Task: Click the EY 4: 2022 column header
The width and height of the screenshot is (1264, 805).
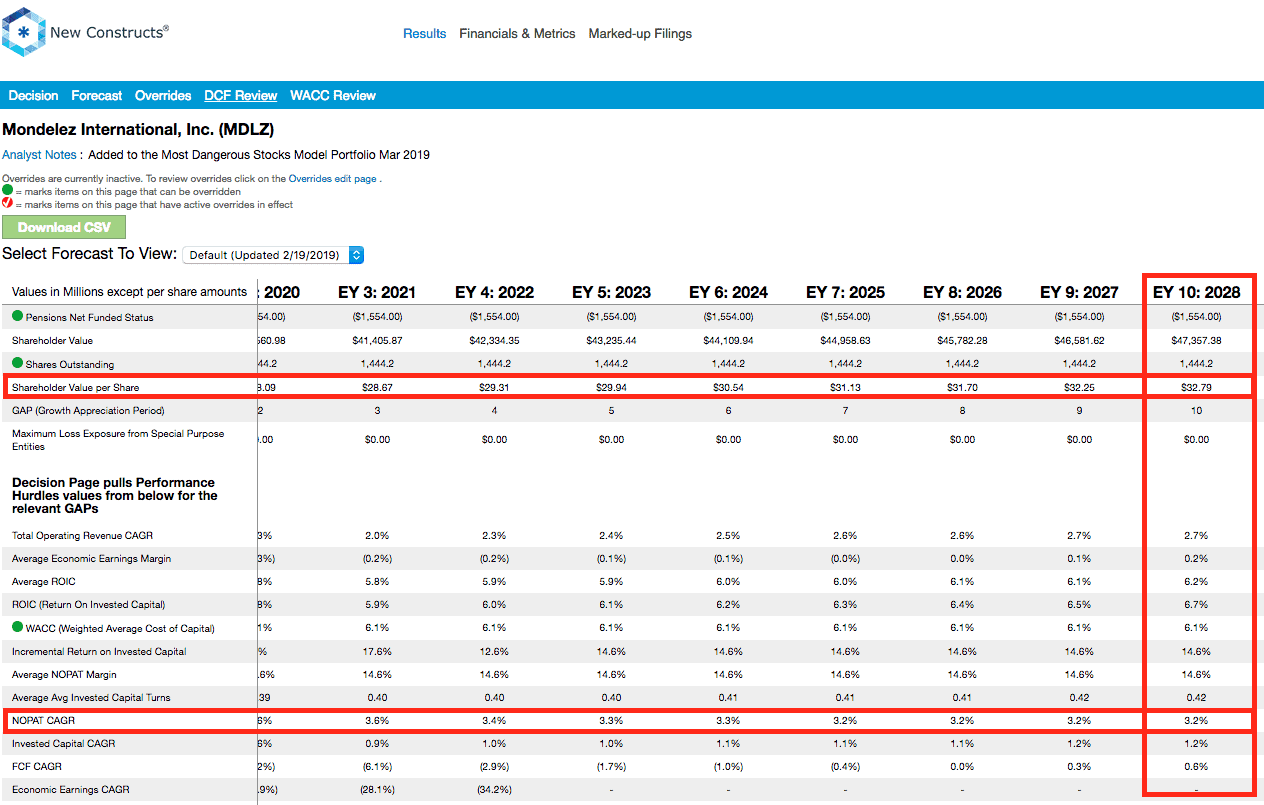Action: pos(494,293)
